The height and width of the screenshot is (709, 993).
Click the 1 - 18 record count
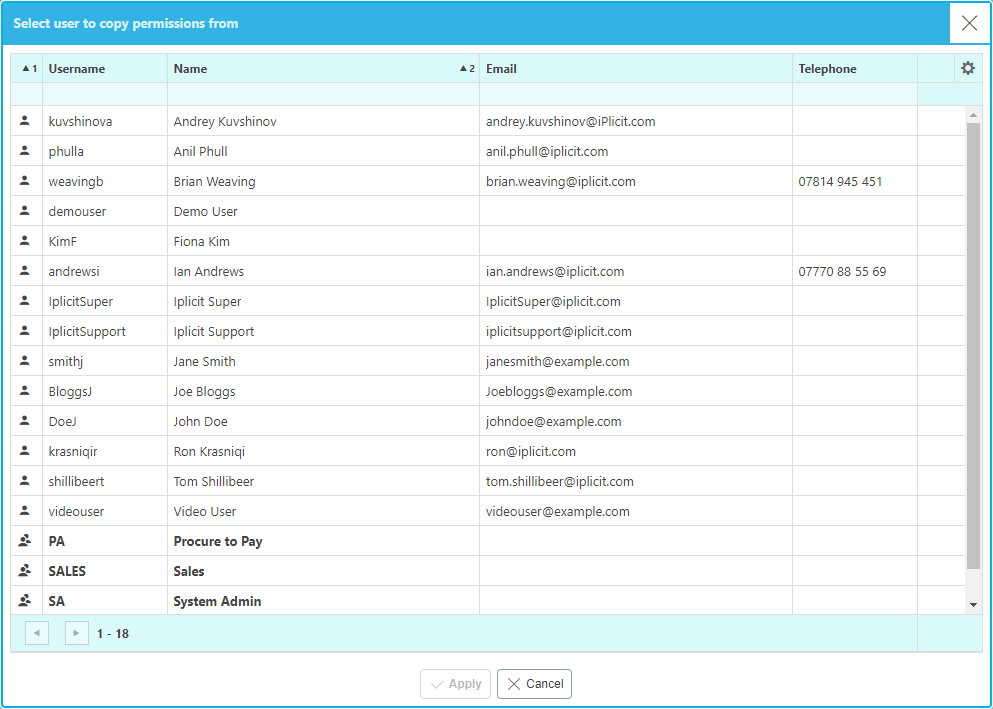tap(113, 634)
